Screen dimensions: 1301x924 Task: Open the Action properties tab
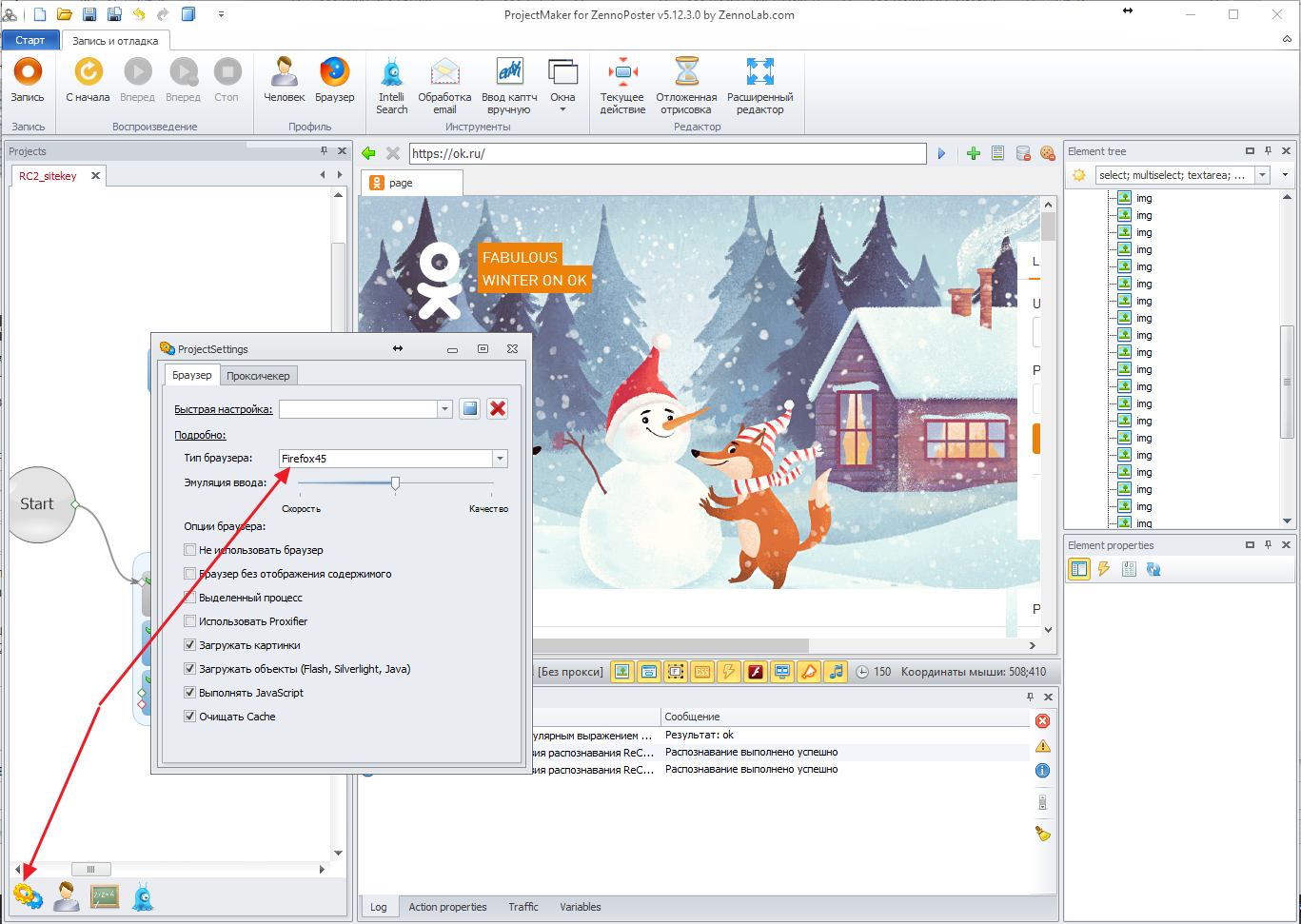[x=447, y=907]
